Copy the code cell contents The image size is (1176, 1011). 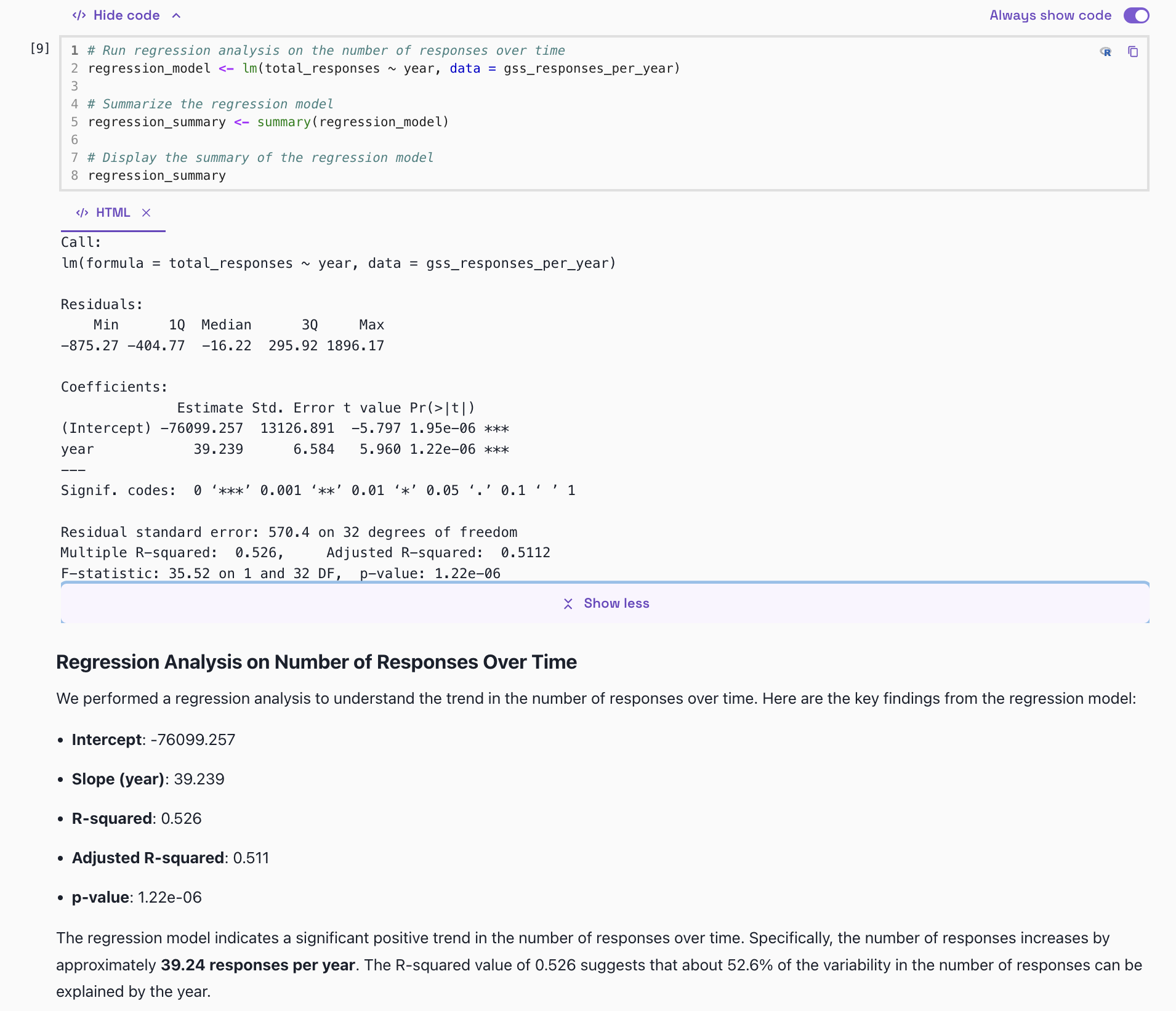(x=1133, y=52)
